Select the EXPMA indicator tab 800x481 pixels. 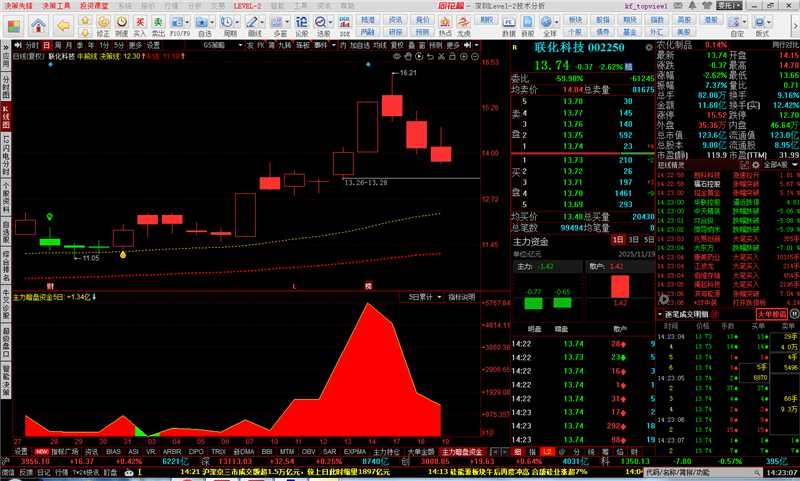point(355,452)
